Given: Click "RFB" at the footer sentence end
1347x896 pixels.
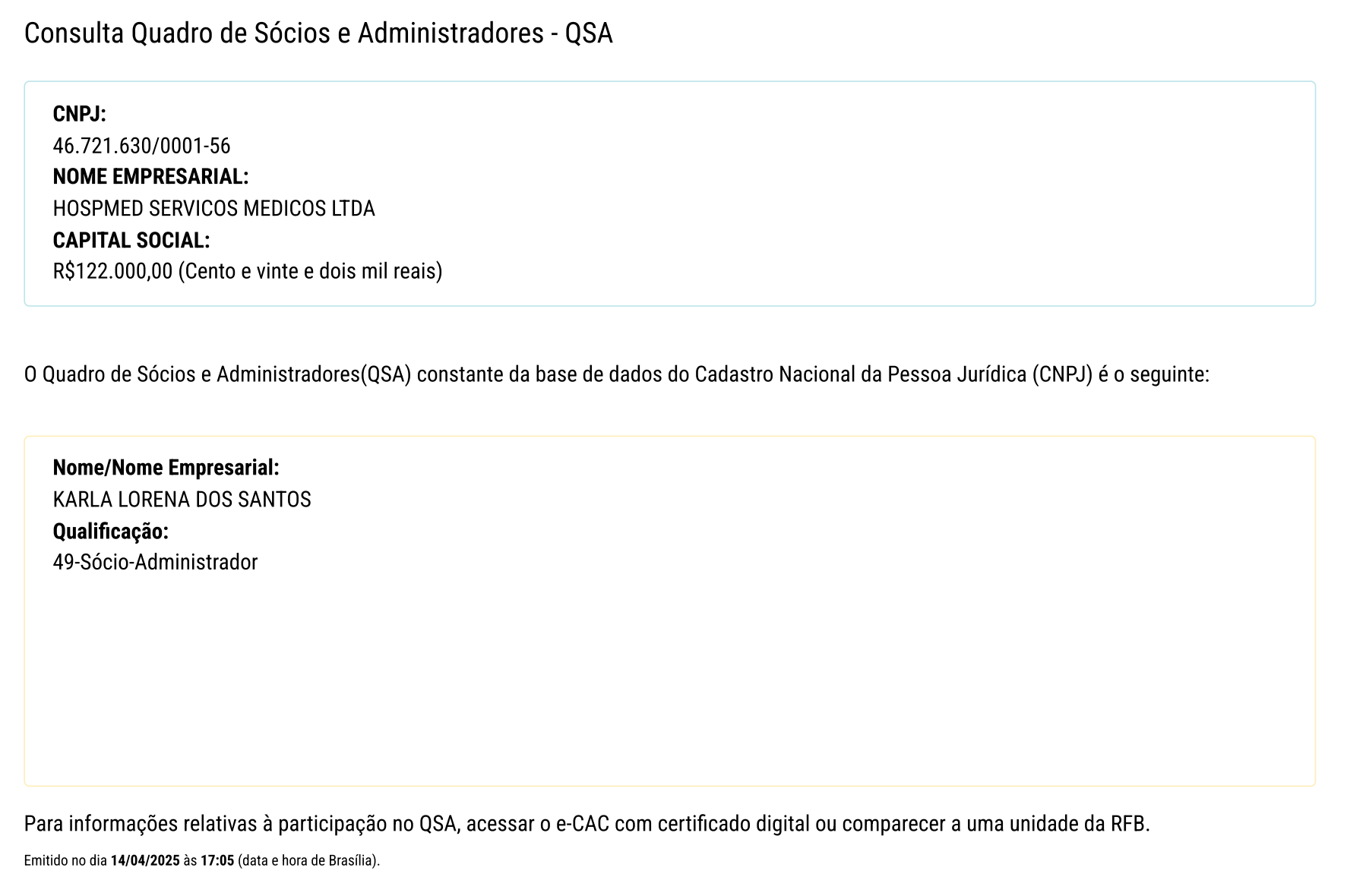Looking at the screenshot, I should (1128, 824).
